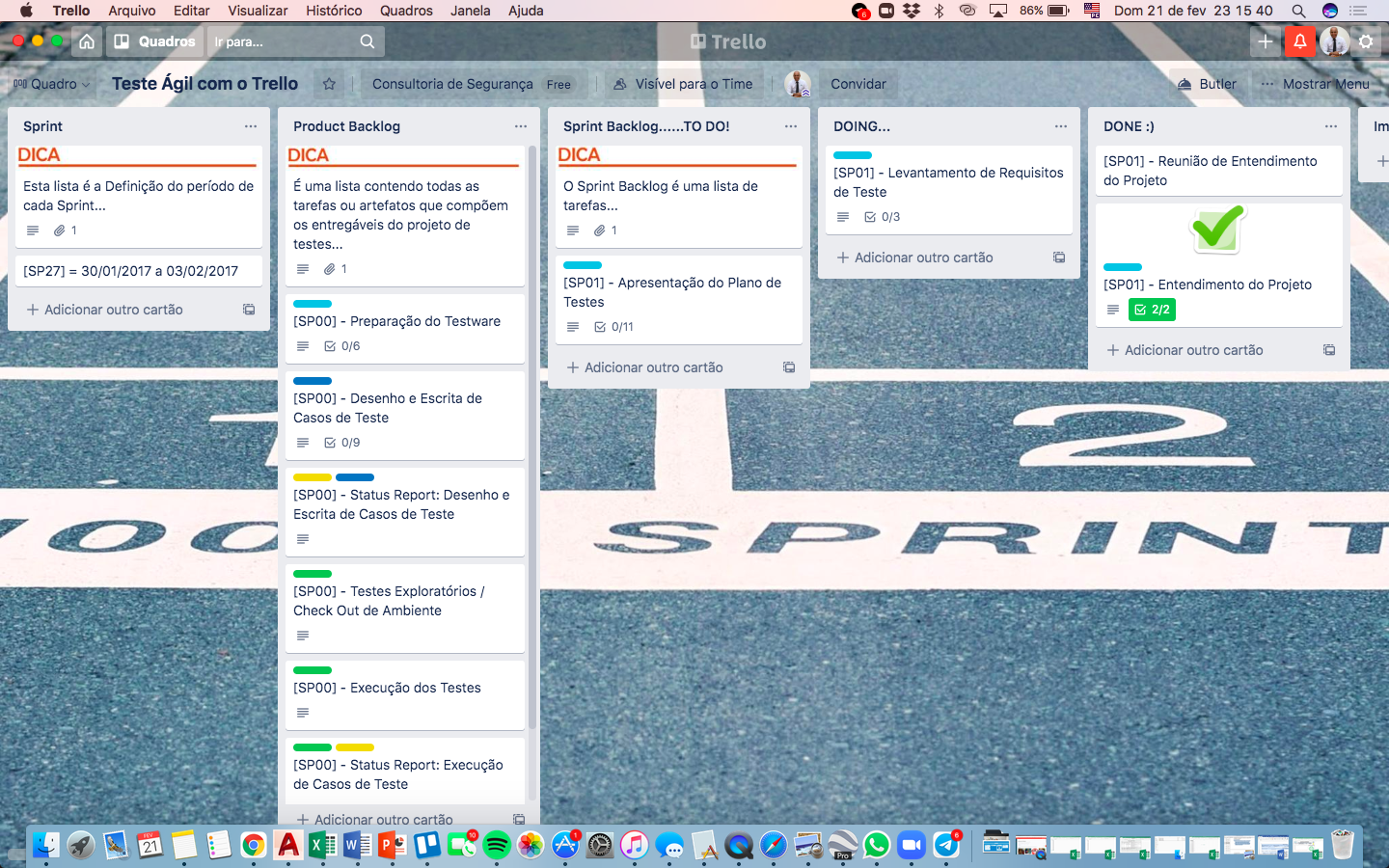Click the 0/11 checklist badge
The image size is (1389, 868).
(x=614, y=327)
